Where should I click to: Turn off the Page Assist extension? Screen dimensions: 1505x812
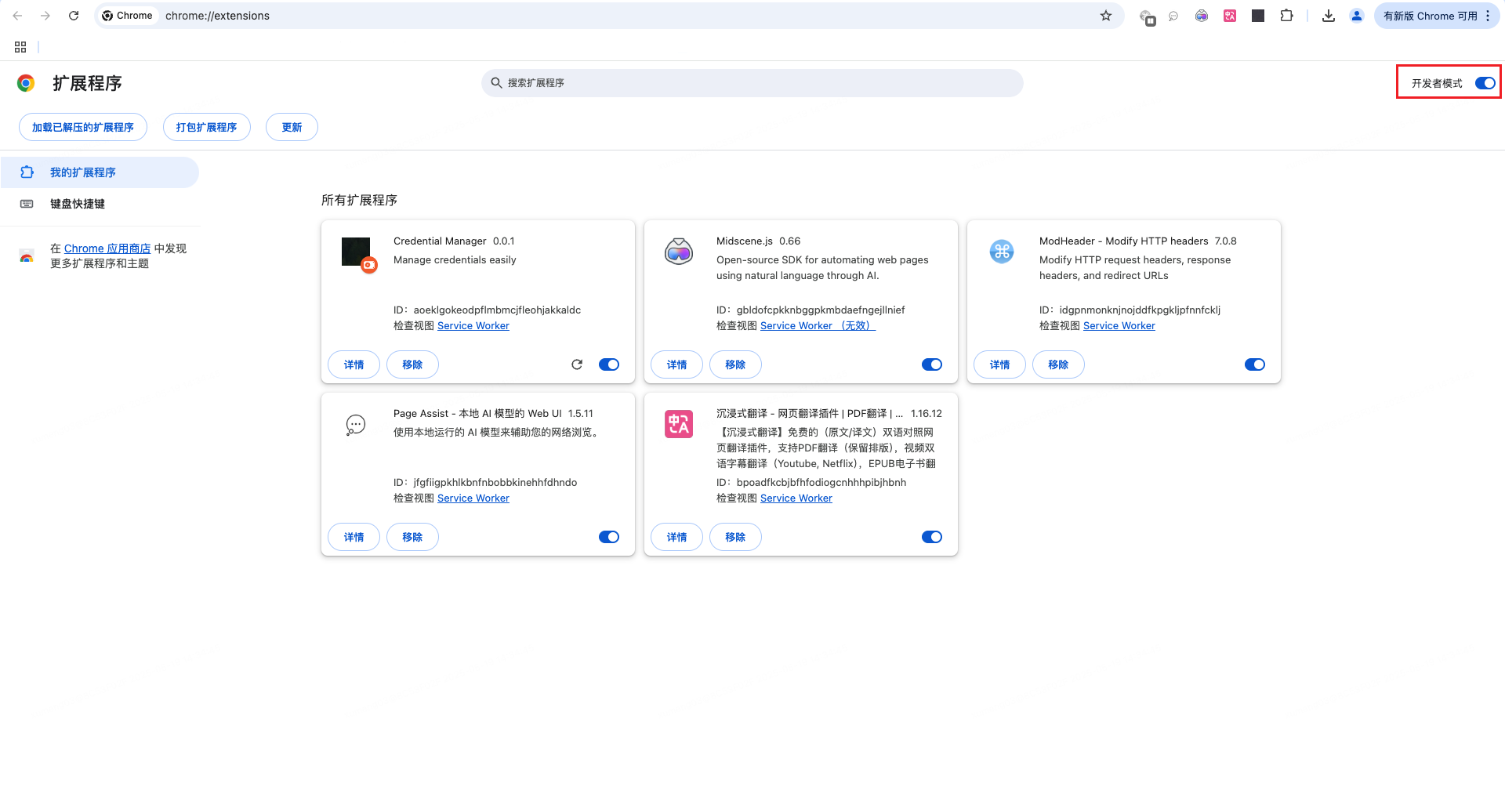[609, 537]
